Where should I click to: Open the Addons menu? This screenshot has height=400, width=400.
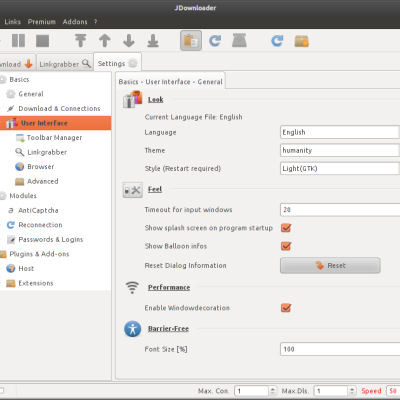[x=75, y=22]
